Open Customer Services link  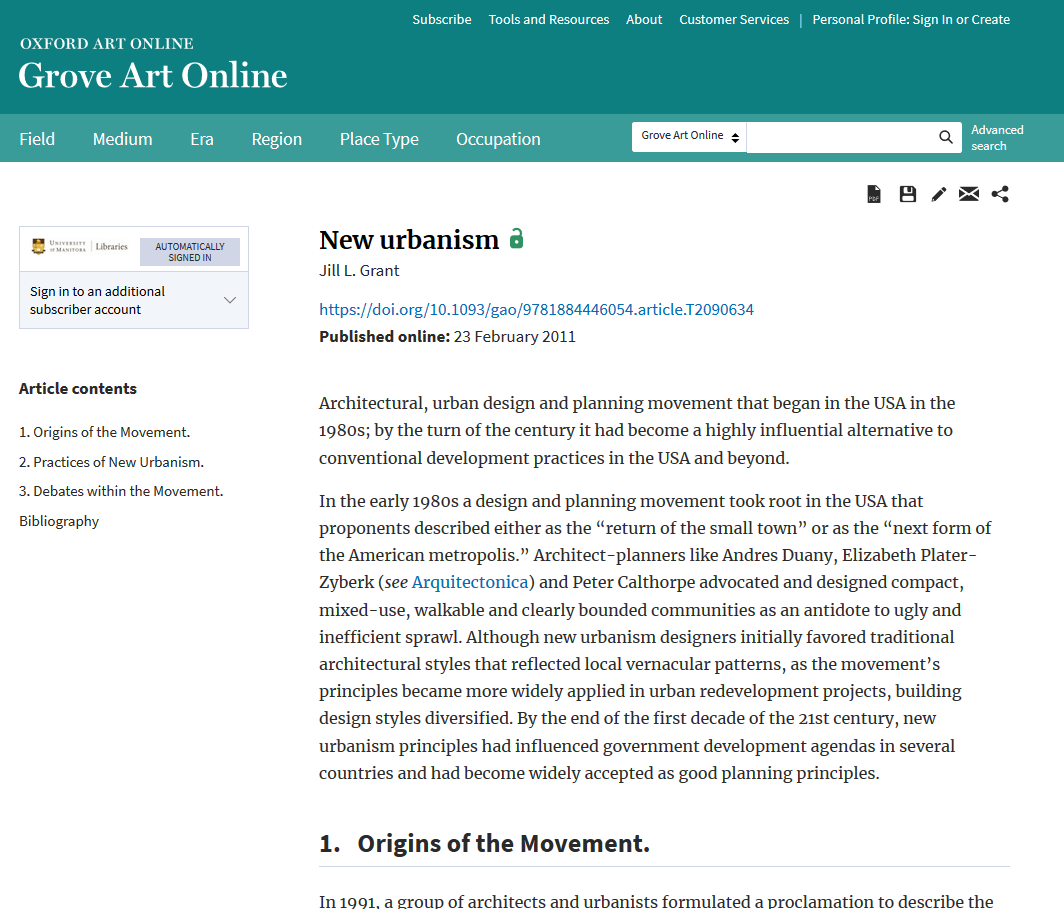click(x=734, y=20)
